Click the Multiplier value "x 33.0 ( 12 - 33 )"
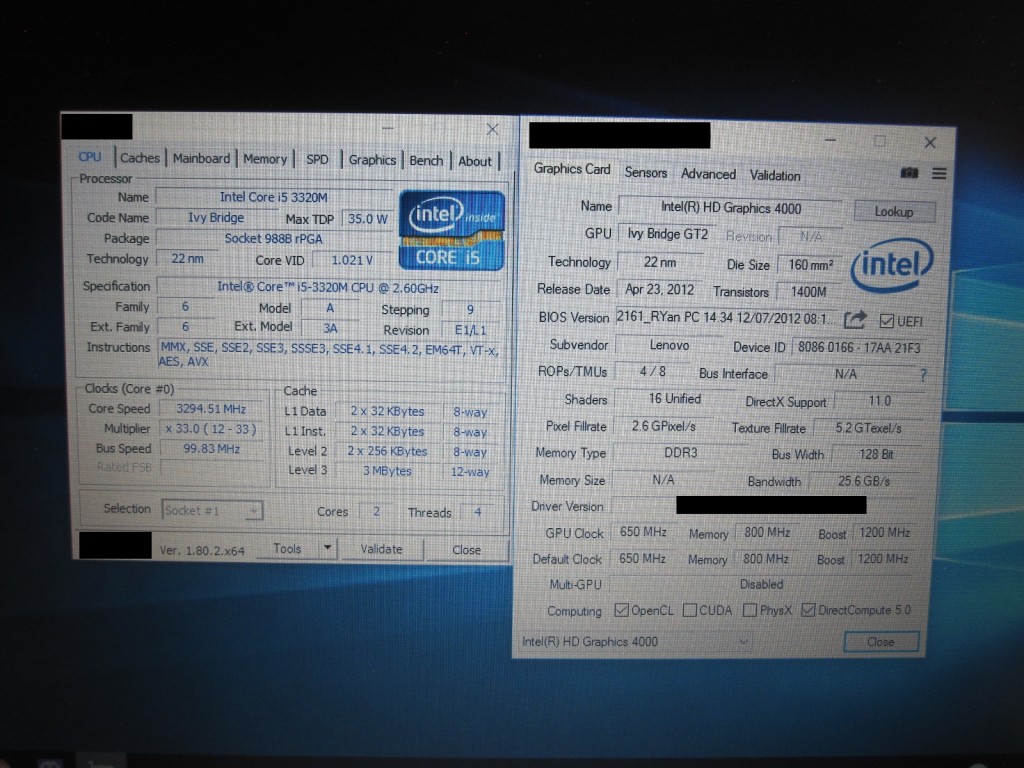Viewport: 1024px width, 768px height. [211, 429]
